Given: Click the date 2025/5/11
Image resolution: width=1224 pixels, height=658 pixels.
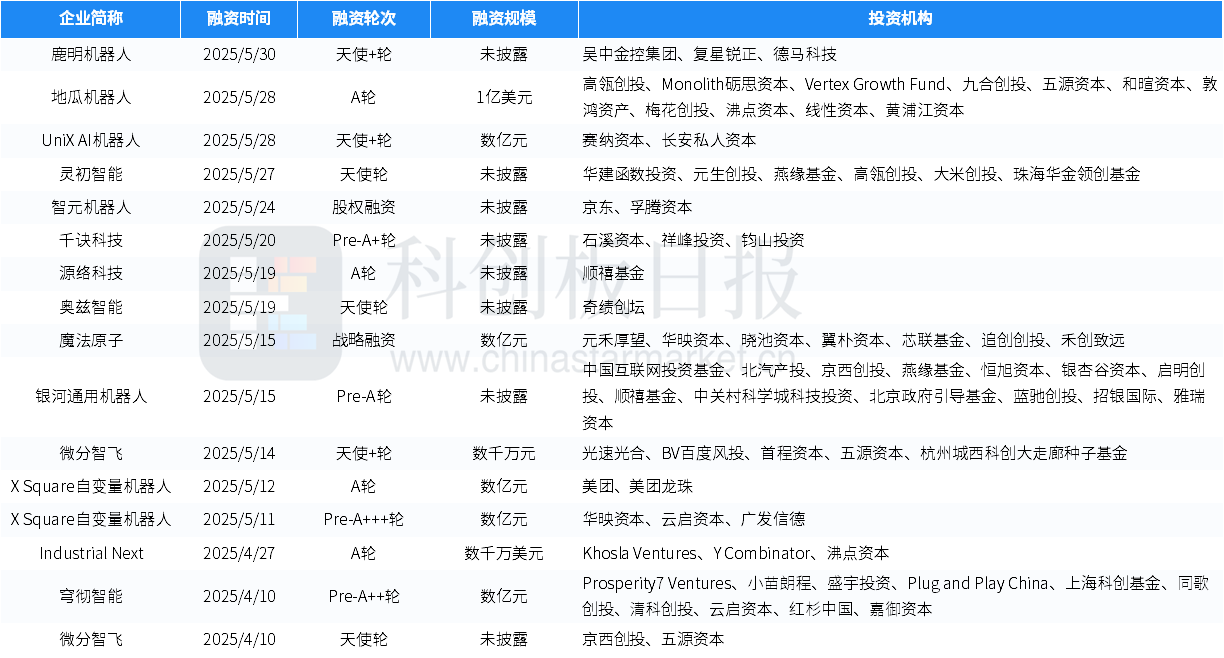Looking at the screenshot, I should [237, 519].
